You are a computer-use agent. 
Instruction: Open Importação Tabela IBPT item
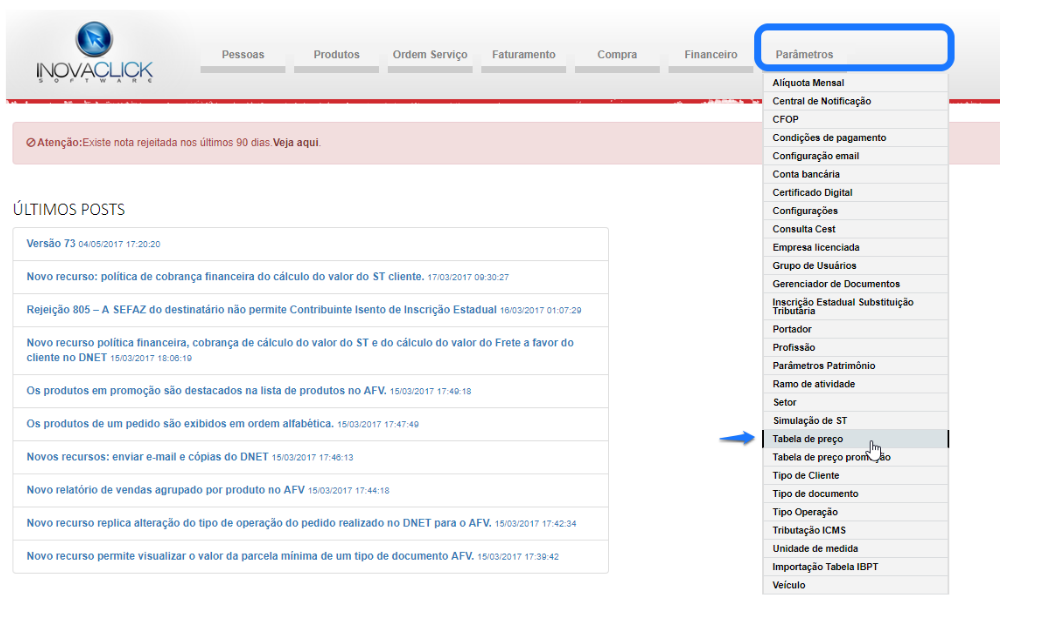[x=825, y=567]
